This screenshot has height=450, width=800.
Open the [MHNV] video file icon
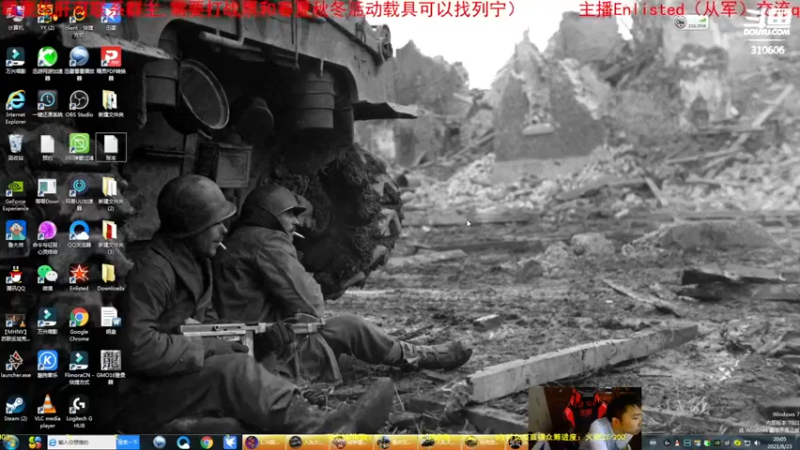coord(15,327)
